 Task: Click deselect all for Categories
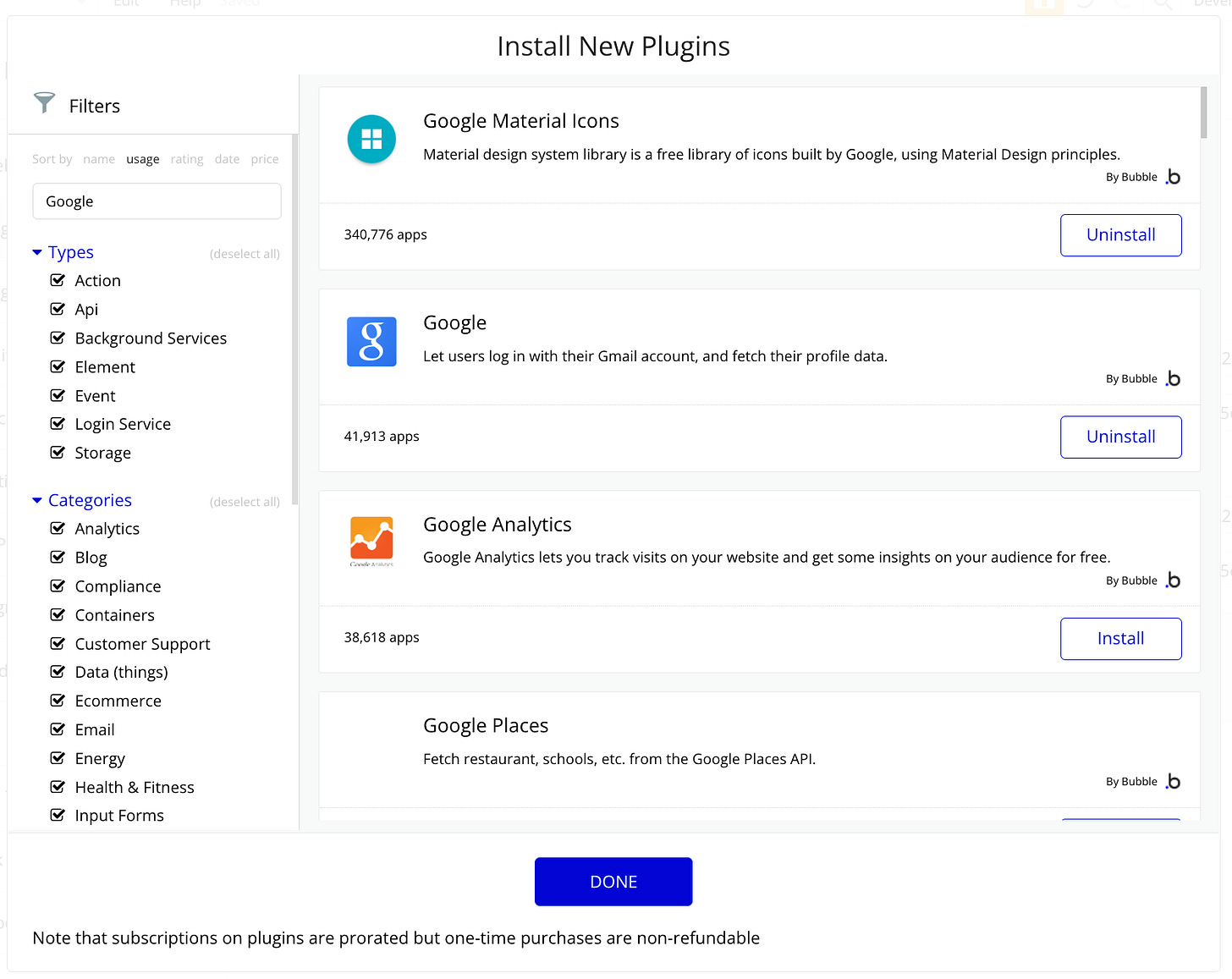pos(245,502)
